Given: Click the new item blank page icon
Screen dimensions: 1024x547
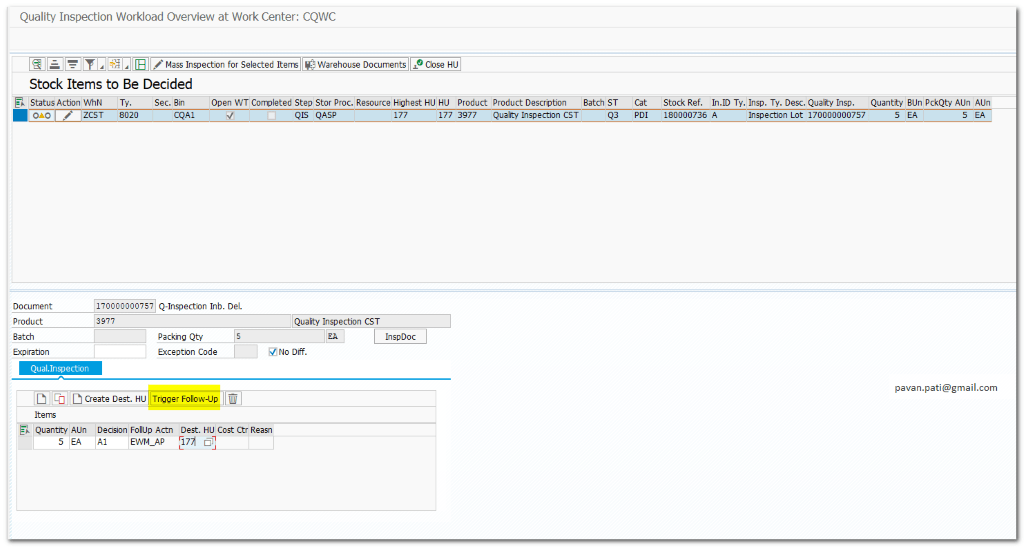Looking at the screenshot, I should [x=42, y=398].
